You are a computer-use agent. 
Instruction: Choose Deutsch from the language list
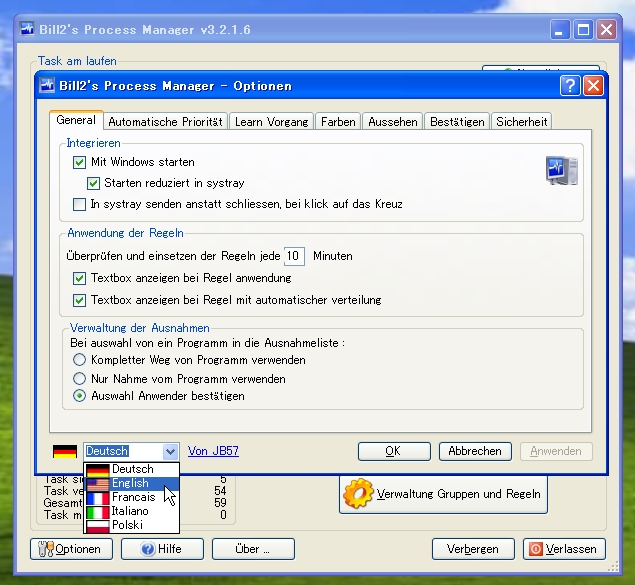tap(132, 469)
